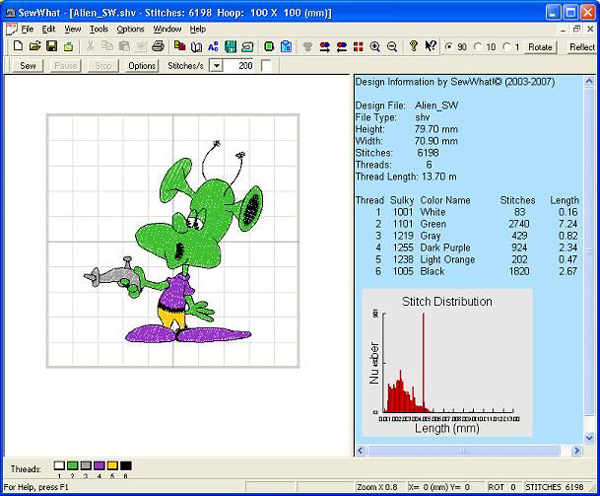The image size is (600, 496).
Task: Select the purple thread swatch number 4
Action: 100,466
